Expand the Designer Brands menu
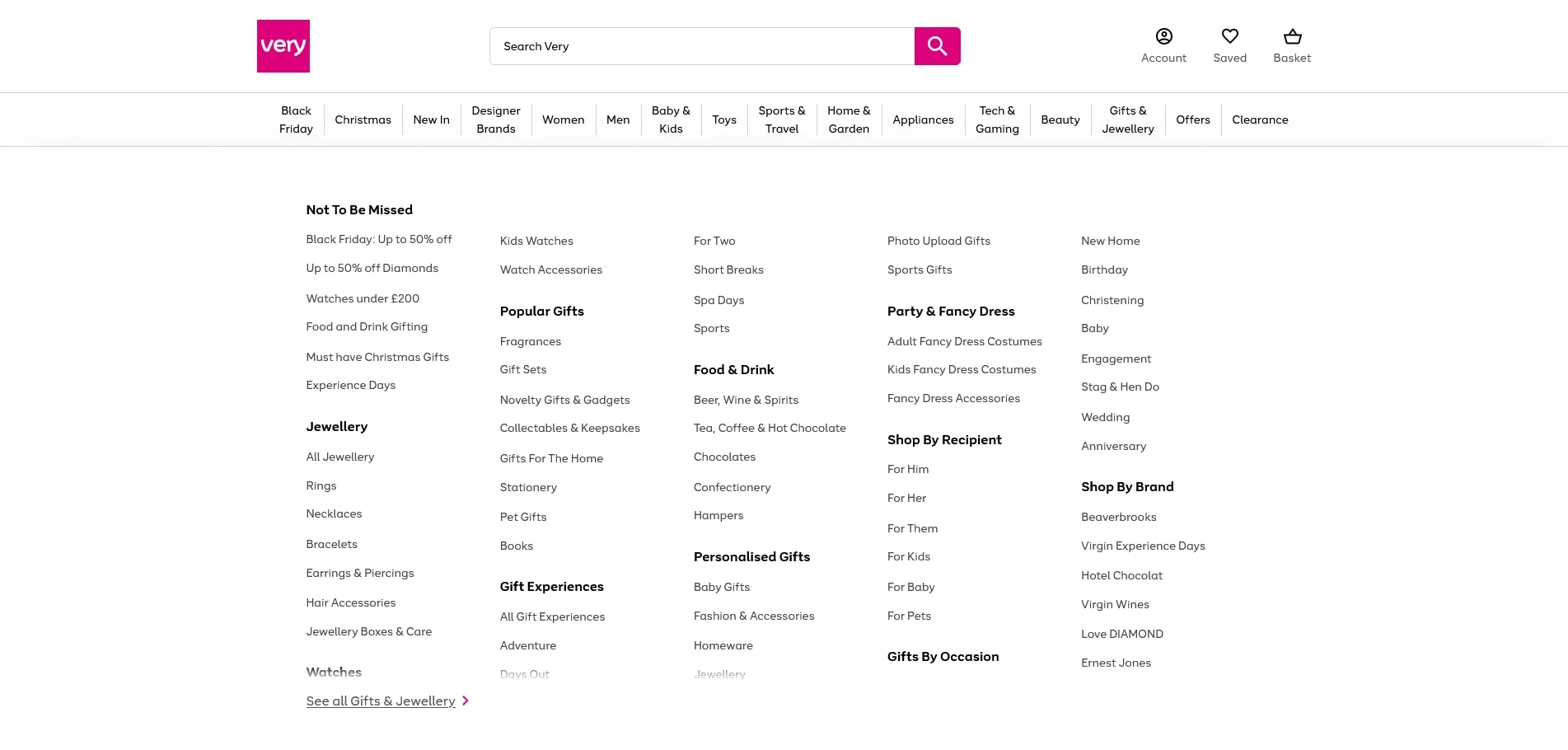The height and width of the screenshot is (750, 1568). (495, 120)
